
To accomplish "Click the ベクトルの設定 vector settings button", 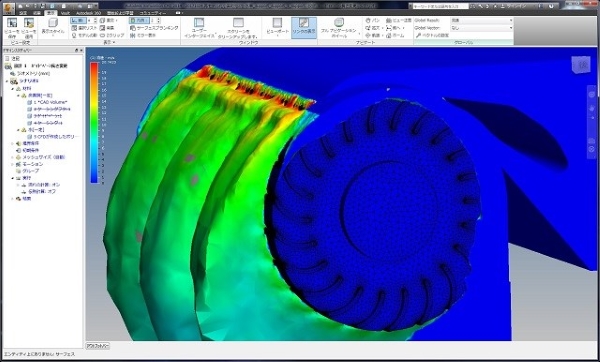I will 432,35.
